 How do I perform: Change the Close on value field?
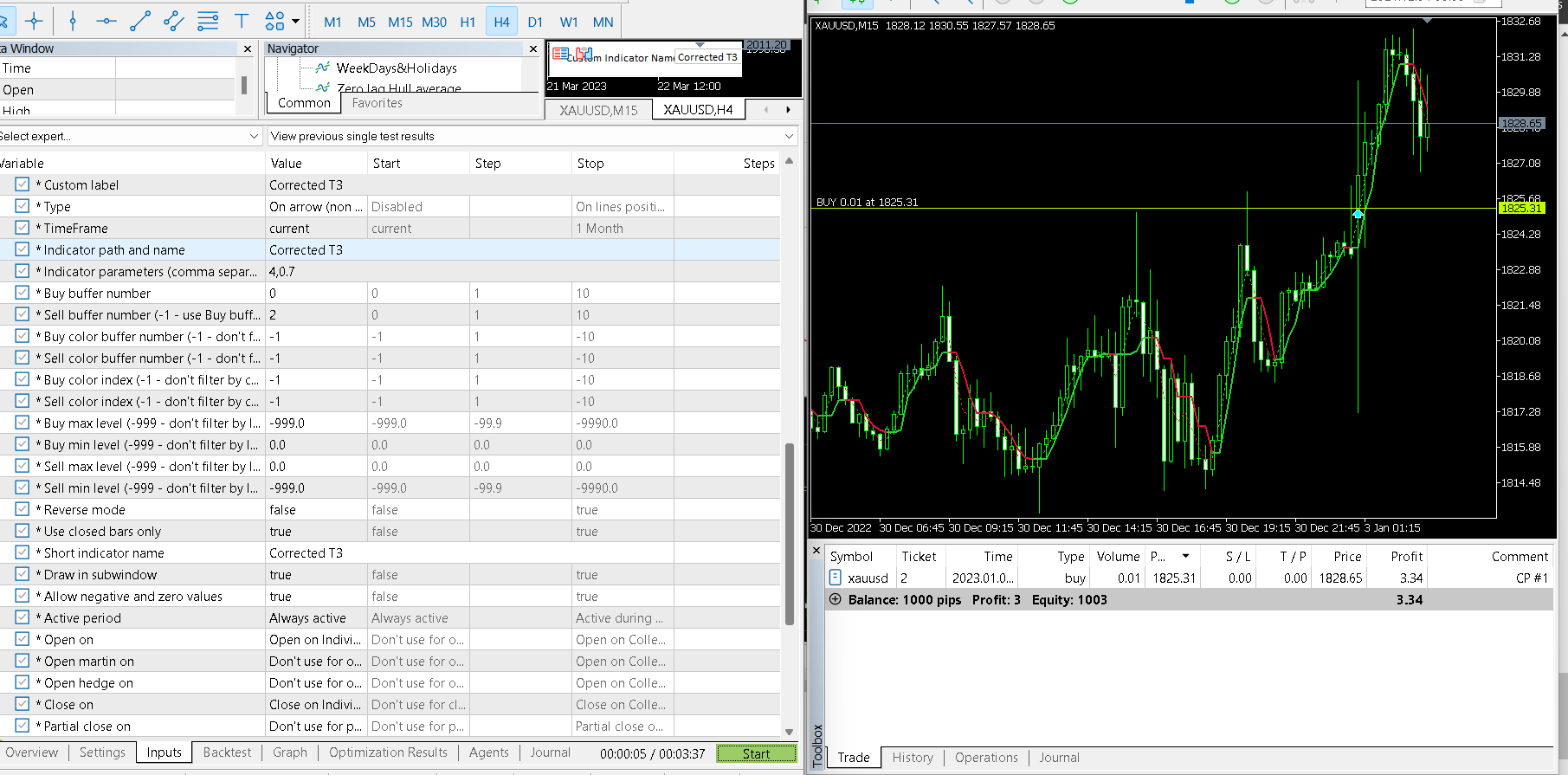316,704
